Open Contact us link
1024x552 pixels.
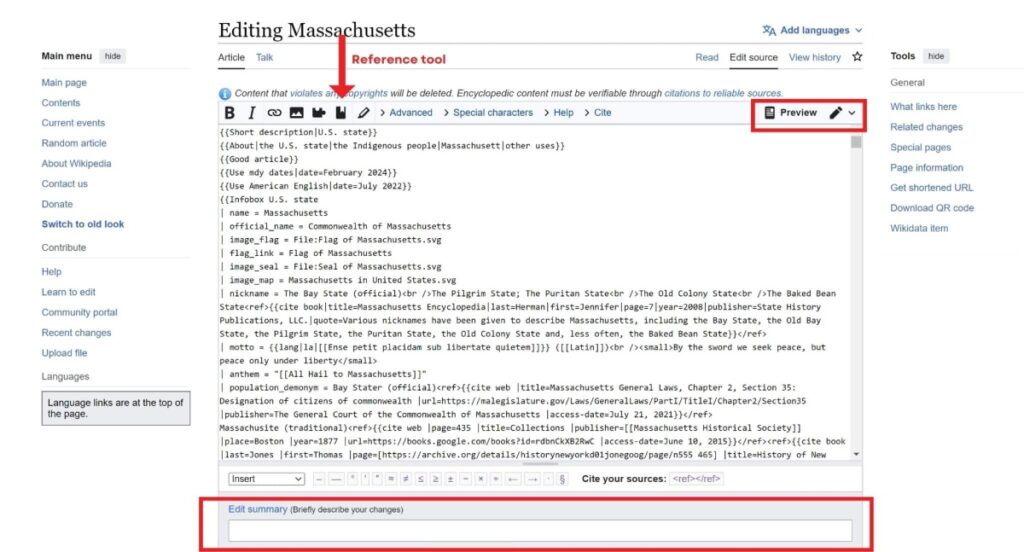click(x=65, y=184)
